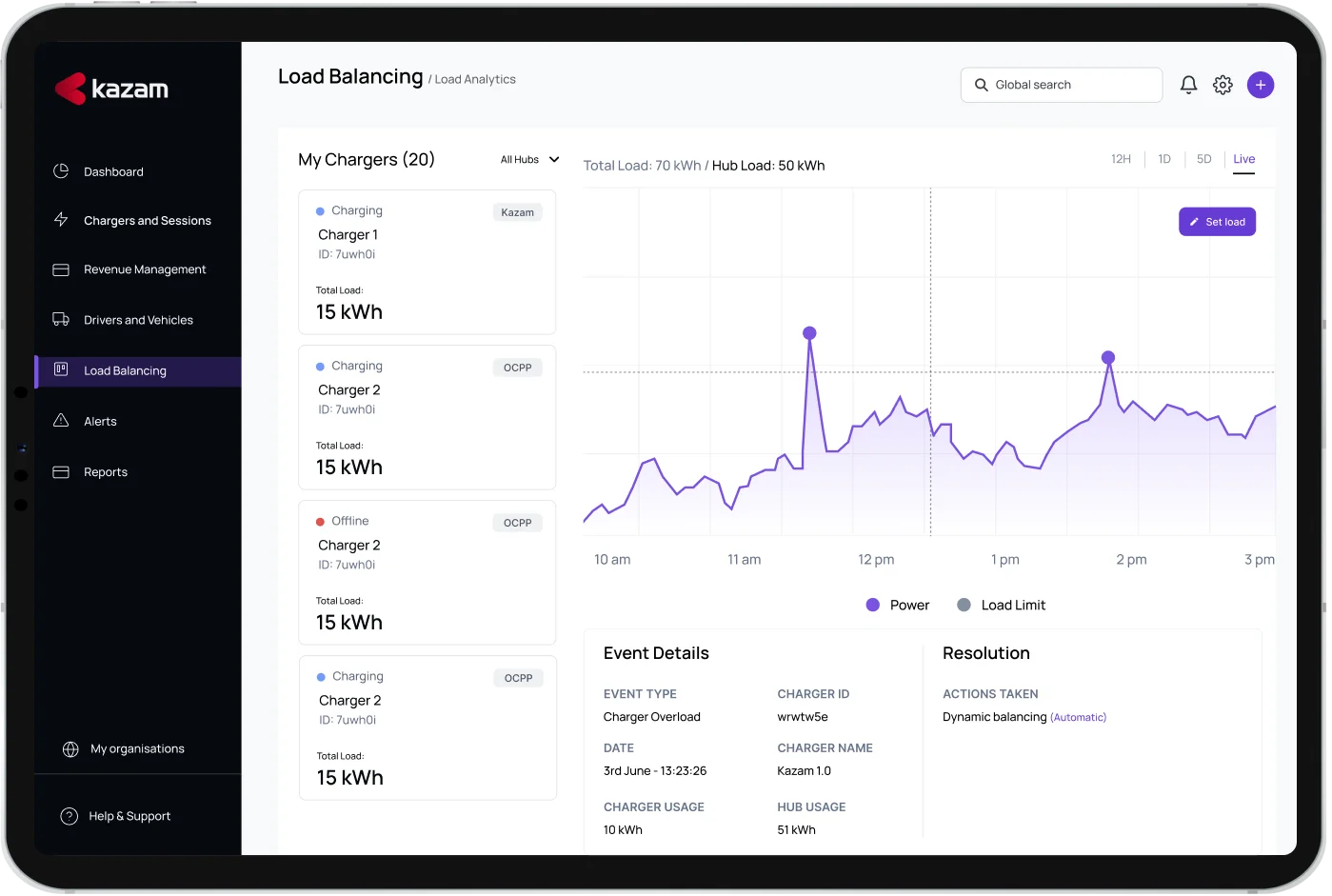Open Dashboard pie chart icon

click(61, 171)
